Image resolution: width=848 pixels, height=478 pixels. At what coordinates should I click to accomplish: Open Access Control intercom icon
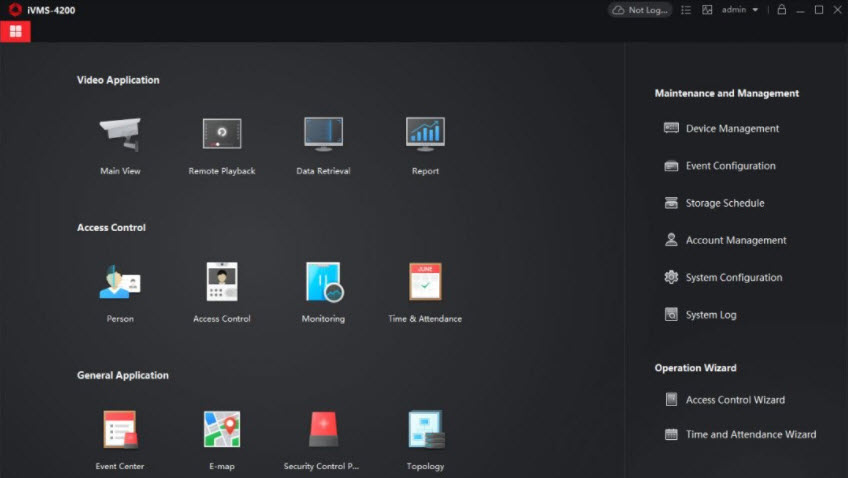222,281
